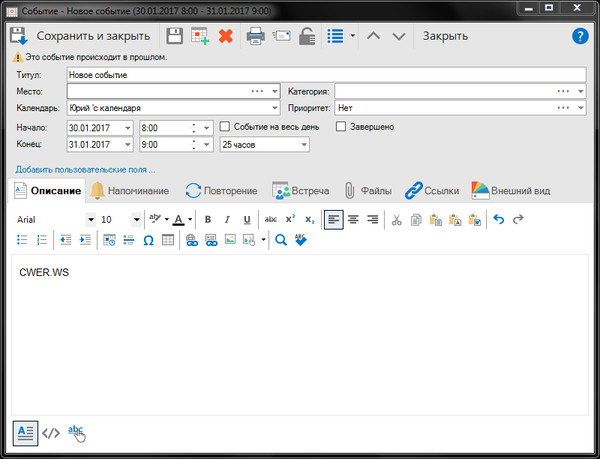The image size is (600, 459).
Task: Click the "Добавить пользовательские поля" link
Action: 85,169
